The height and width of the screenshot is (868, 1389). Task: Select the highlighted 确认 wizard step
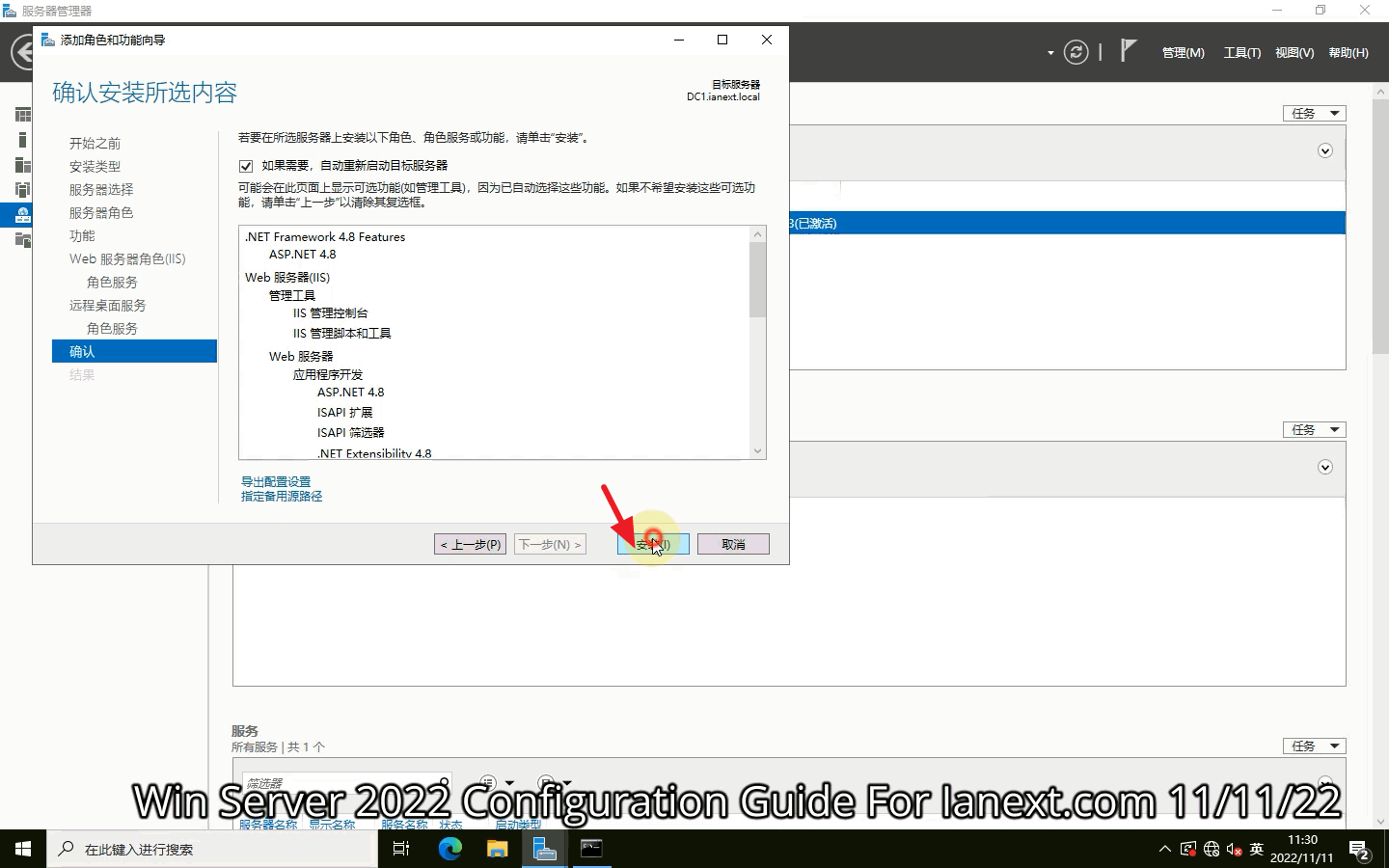pyautogui.click(x=134, y=351)
